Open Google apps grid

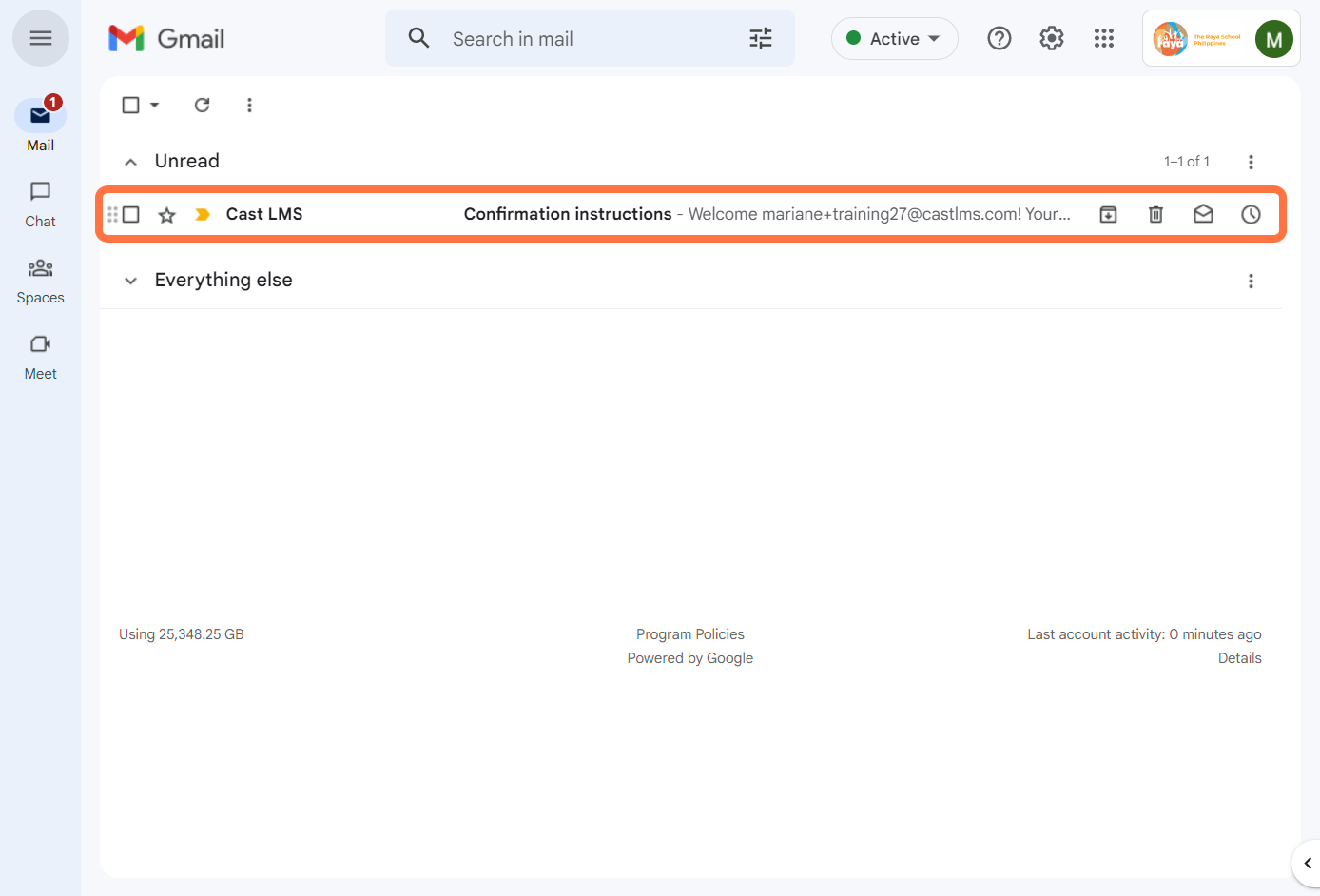pos(1103,39)
